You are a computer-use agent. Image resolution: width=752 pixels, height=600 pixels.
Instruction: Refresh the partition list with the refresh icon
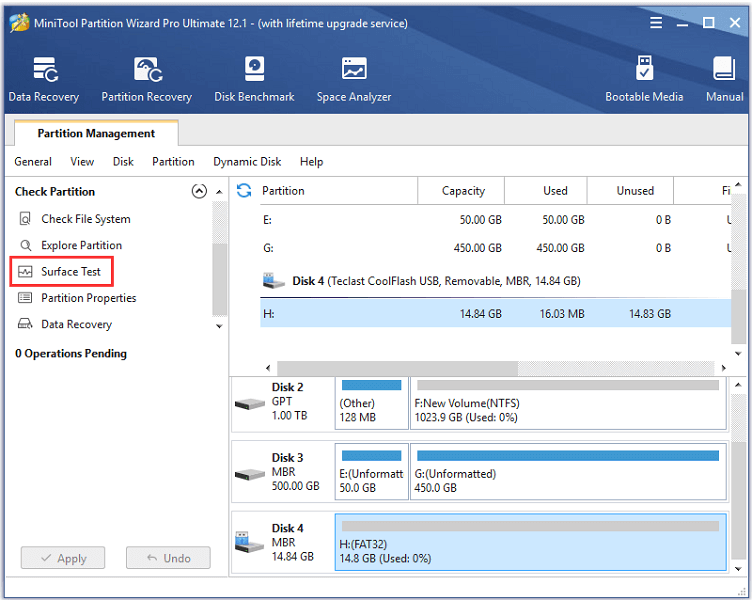coord(244,190)
